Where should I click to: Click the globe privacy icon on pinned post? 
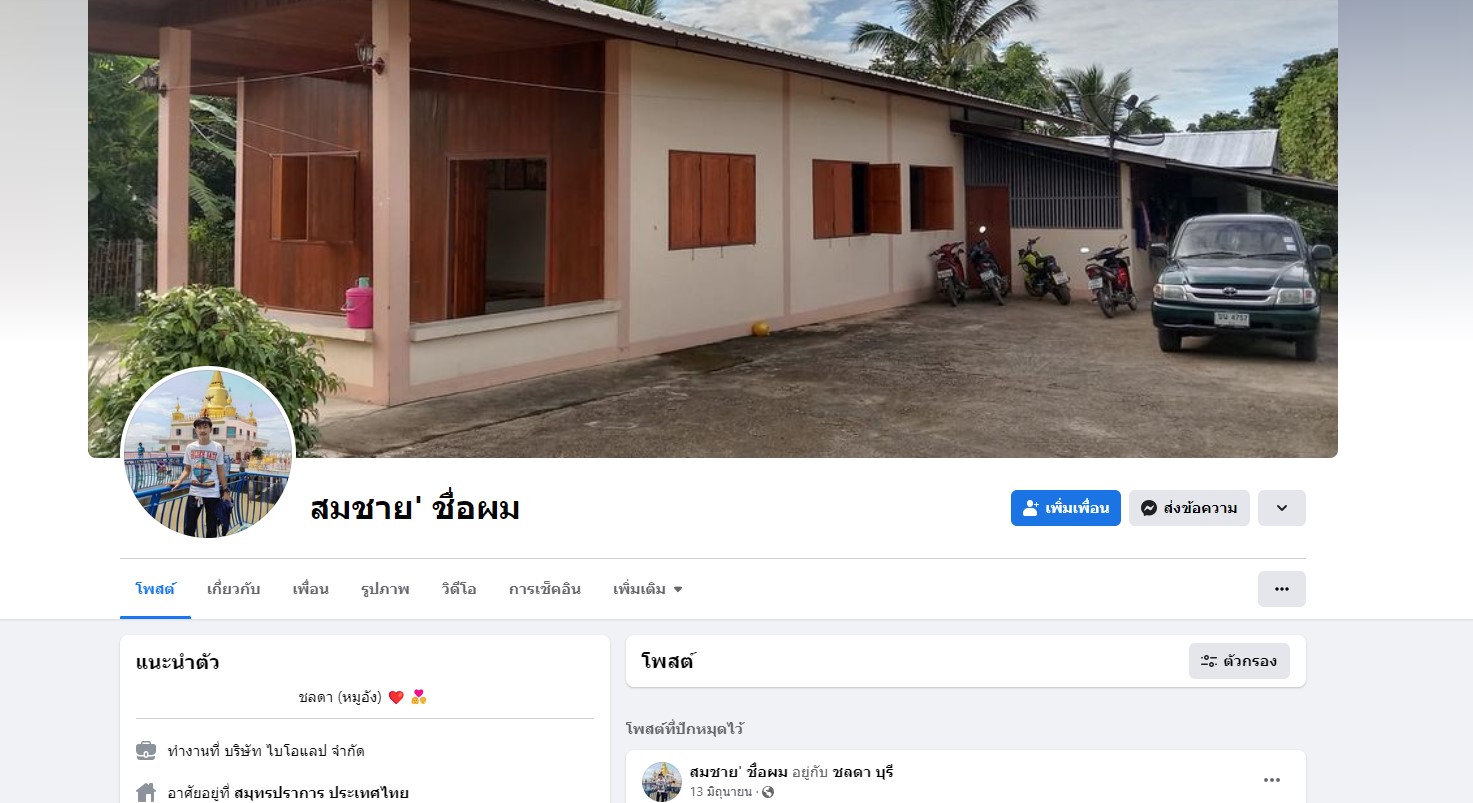768,792
